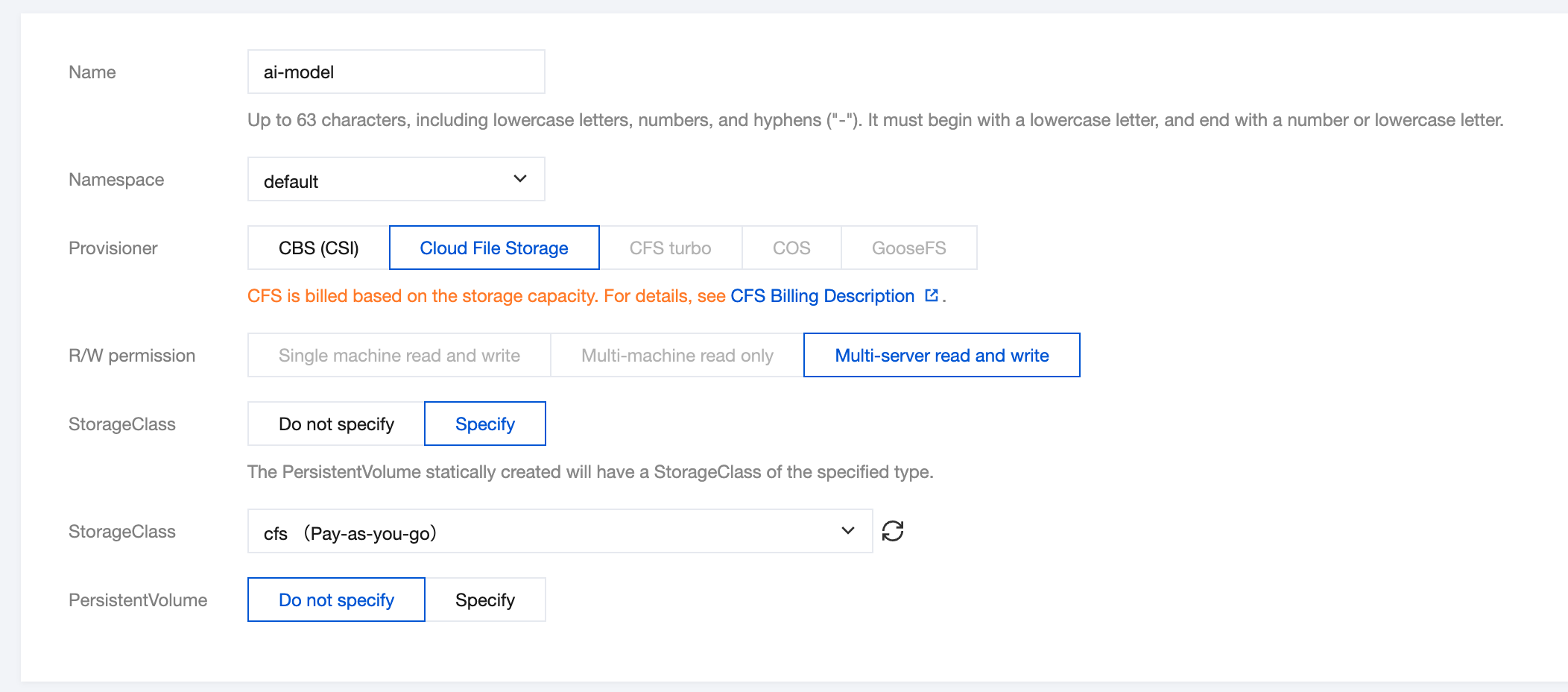
Task: Click the Name field helper text
Action: click(x=875, y=120)
